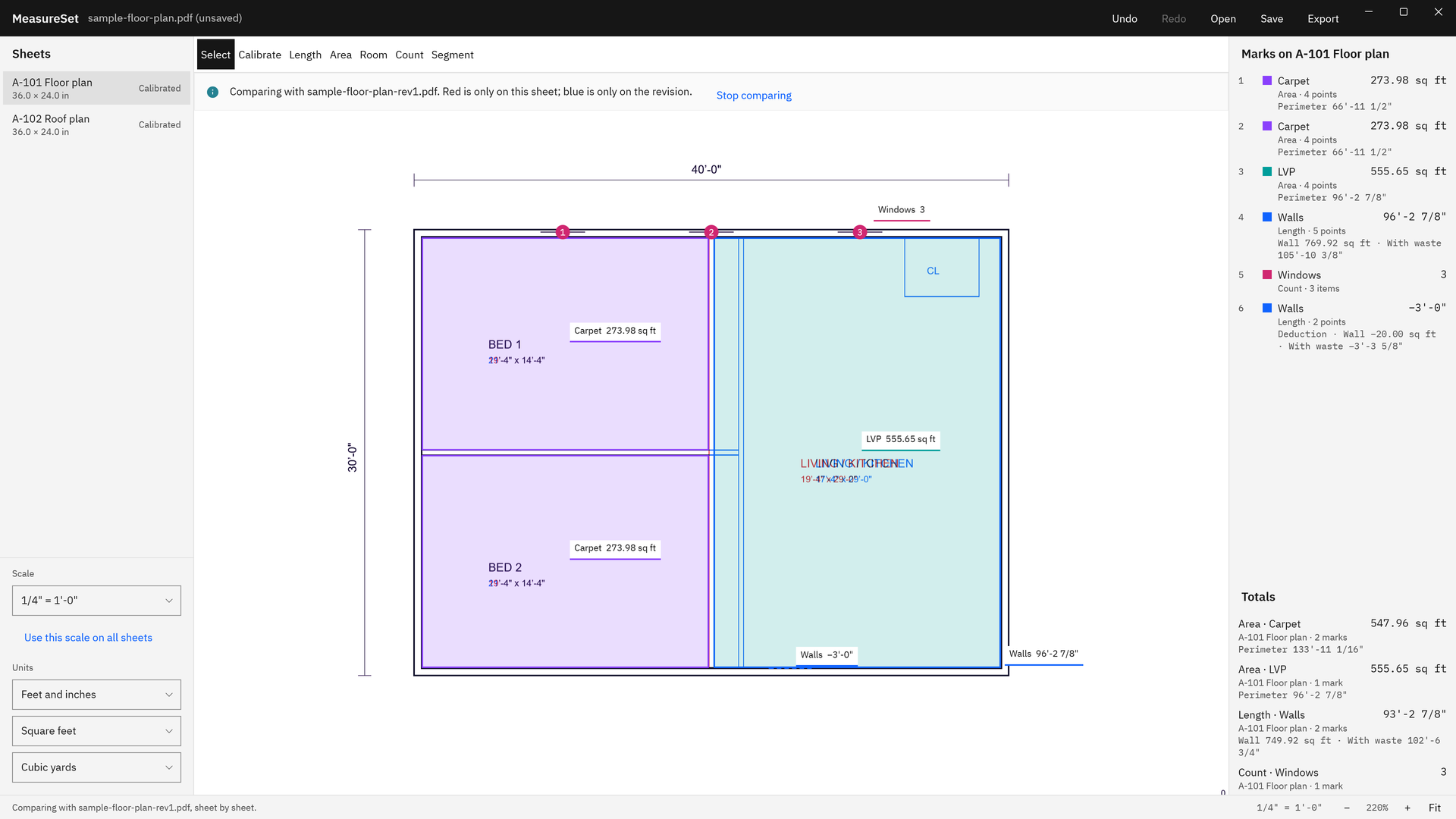Click the Area · LVP totals row
This screenshot has height=819, width=1456.
tap(1342, 682)
